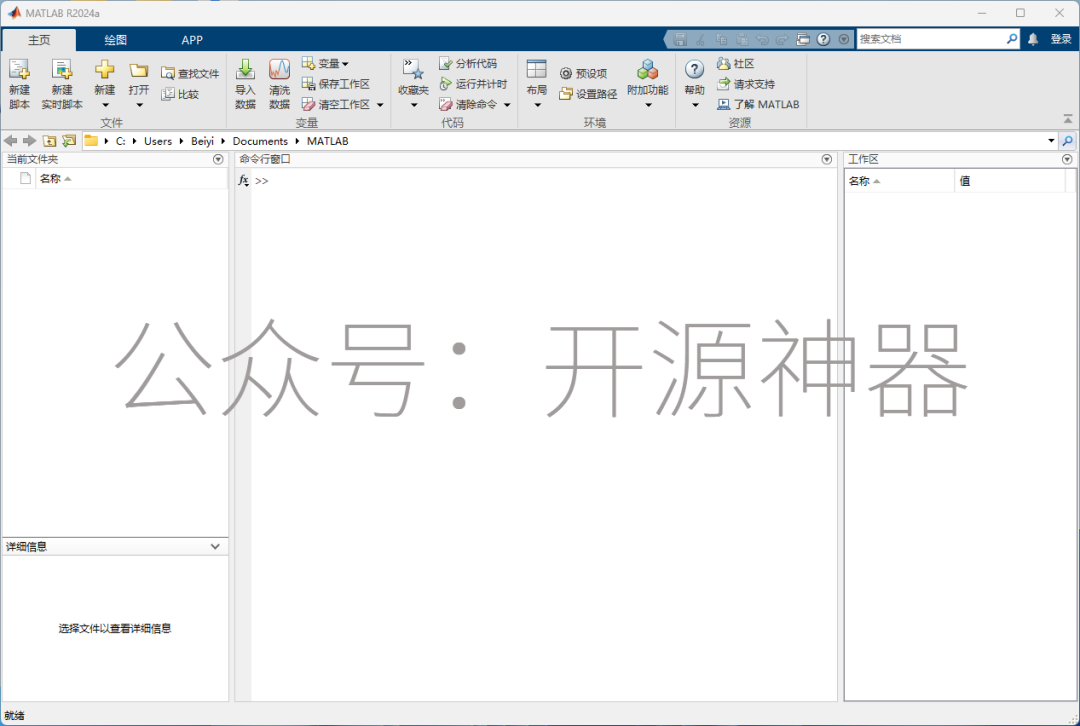The height and width of the screenshot is (726, 1080).
Task: Switch to the Plots (绘图) tab
Action: coord(116,40)
